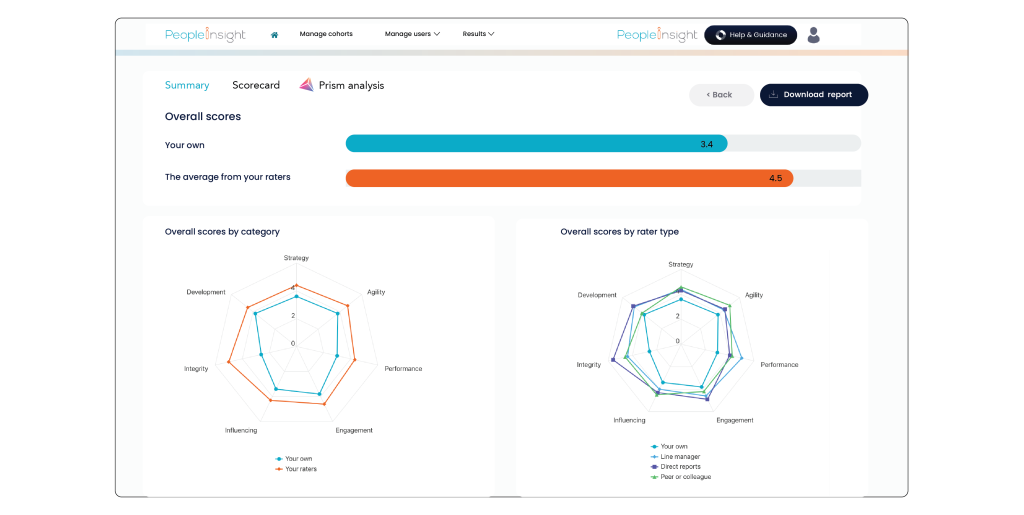
Task: Click the 'Your own' label above the raters average row
Action: (x=185, y=145)
